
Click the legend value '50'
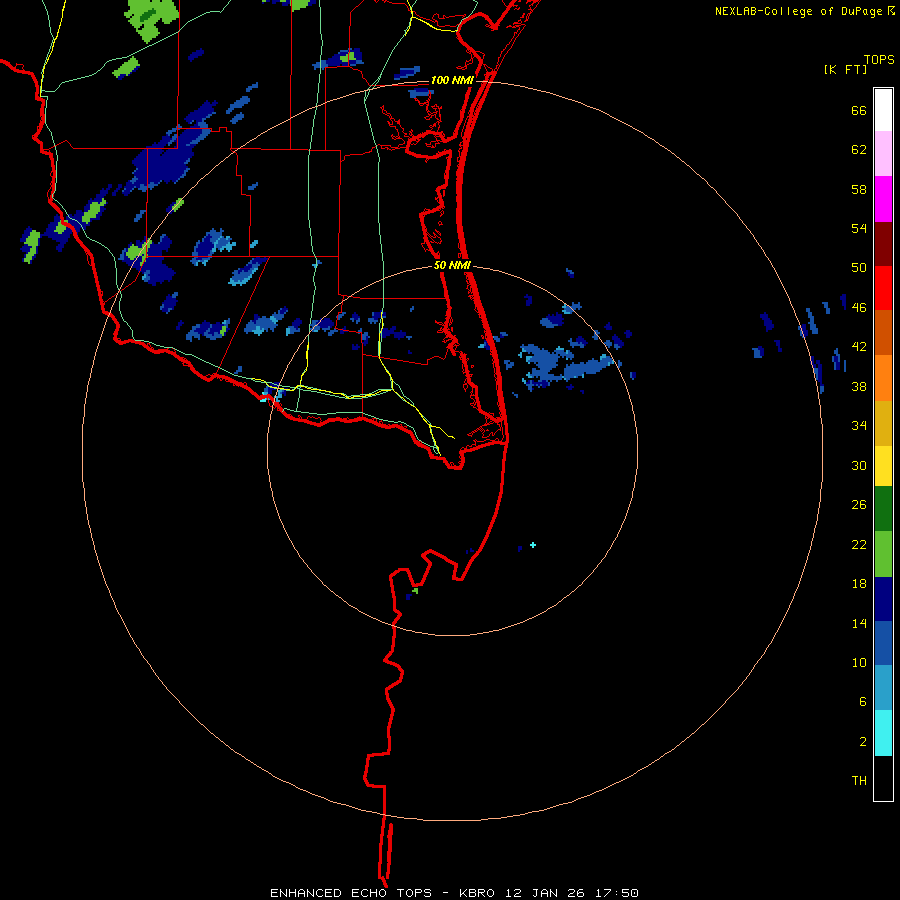pos(859,268)
